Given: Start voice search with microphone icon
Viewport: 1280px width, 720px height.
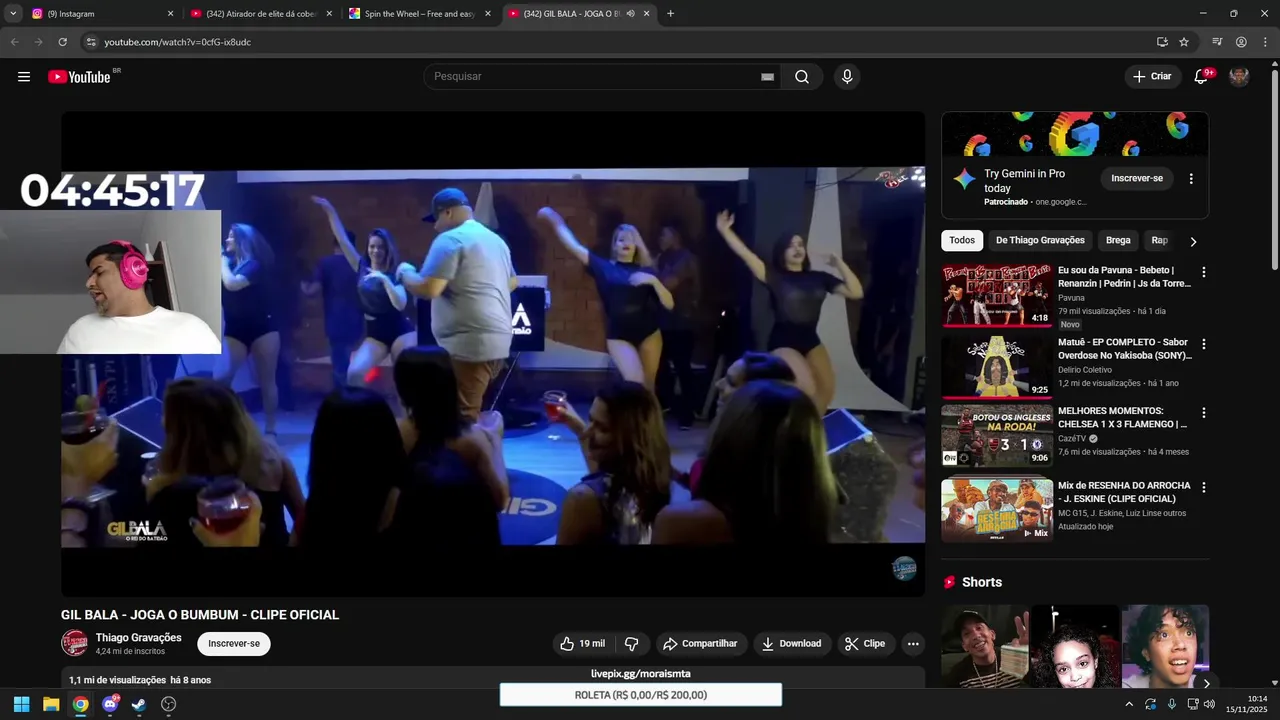Looking at the screenshot, I should 847,77.
